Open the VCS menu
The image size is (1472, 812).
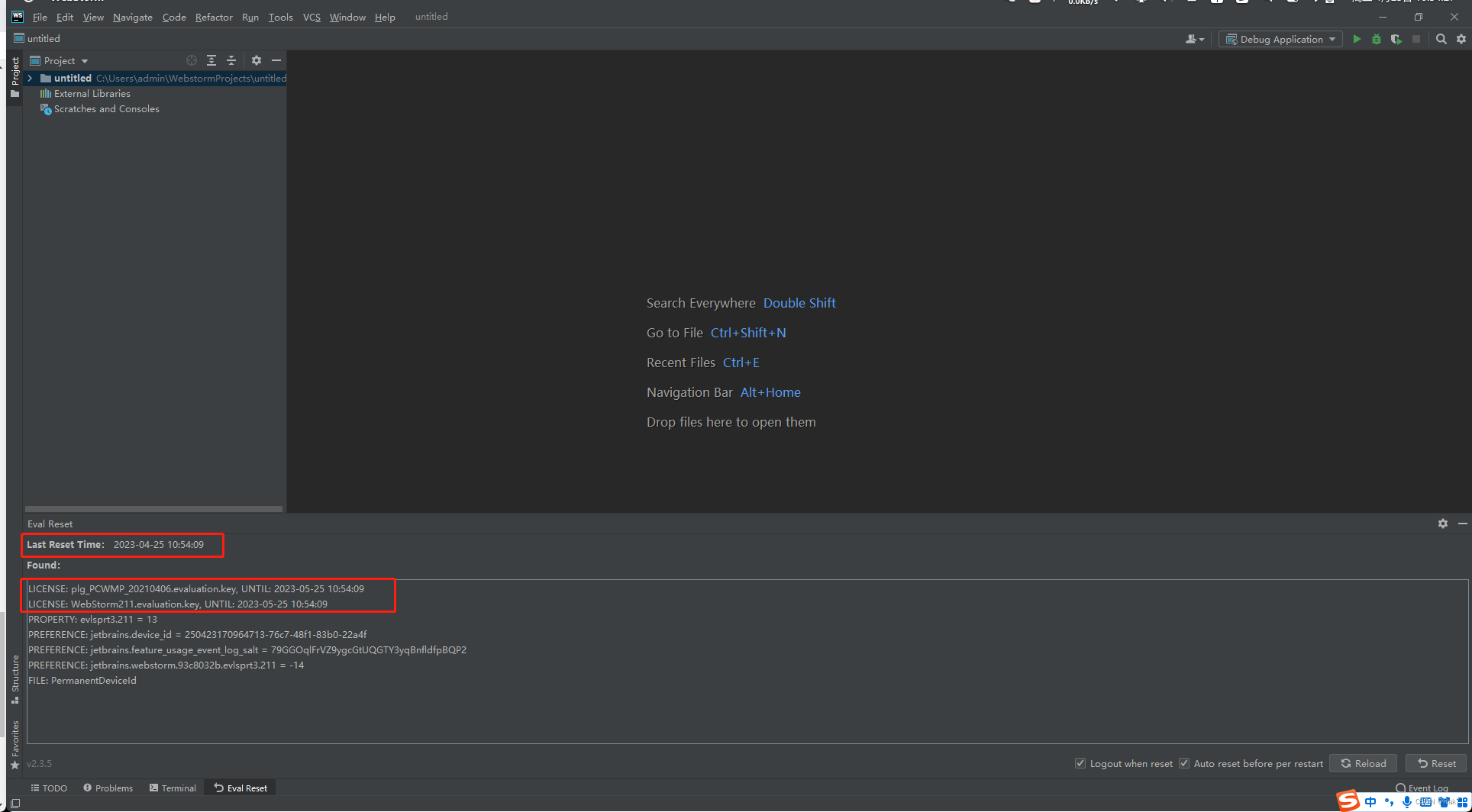click(312, 17)
